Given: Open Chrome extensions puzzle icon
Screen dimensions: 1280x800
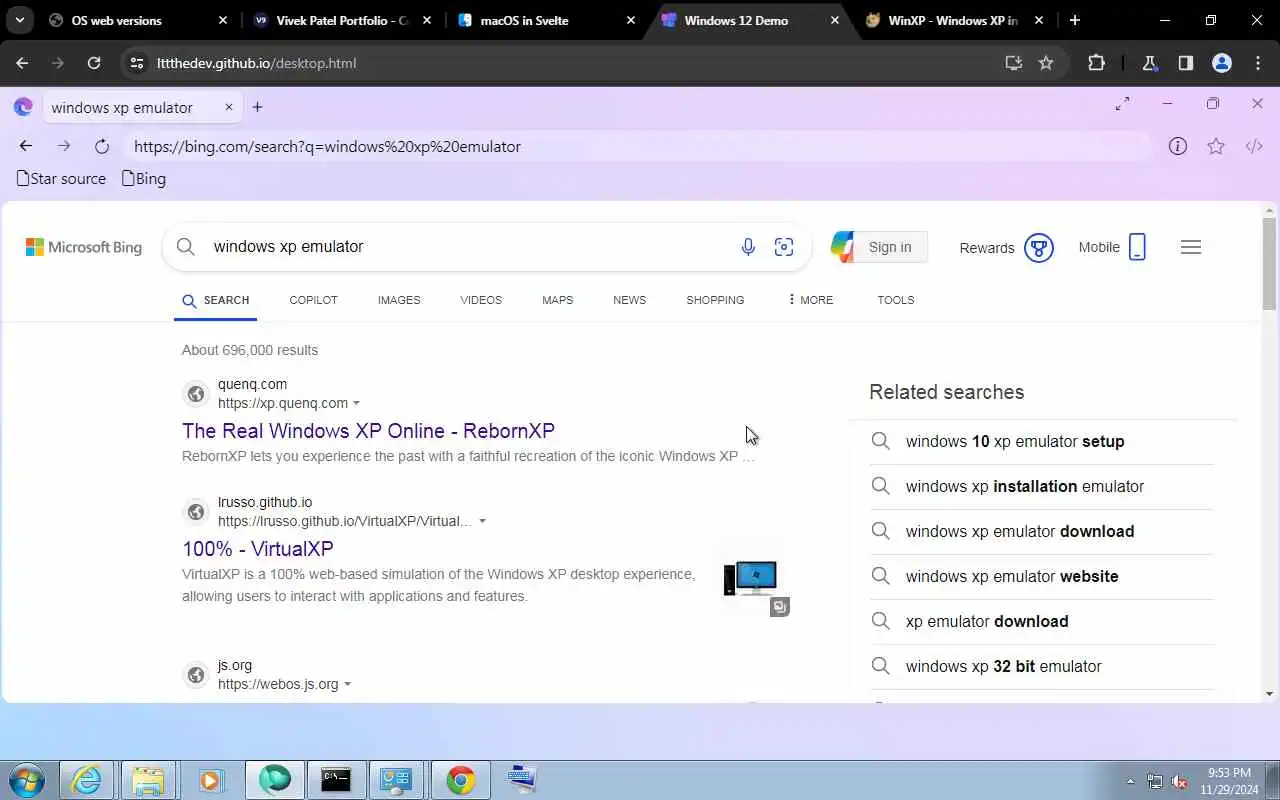Looking at the screenshot, I should [x=1096, y=63].
